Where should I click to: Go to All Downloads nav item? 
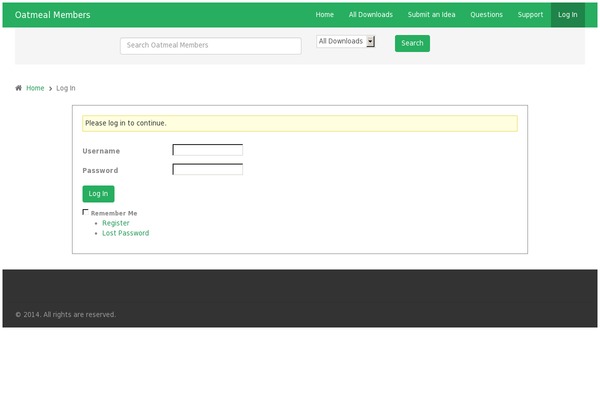point(370,15)
